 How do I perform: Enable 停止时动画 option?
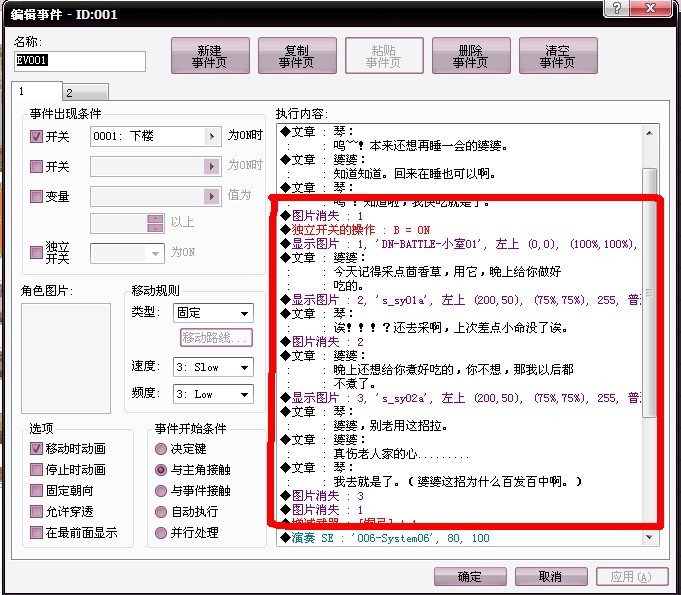tap(36, 469)
